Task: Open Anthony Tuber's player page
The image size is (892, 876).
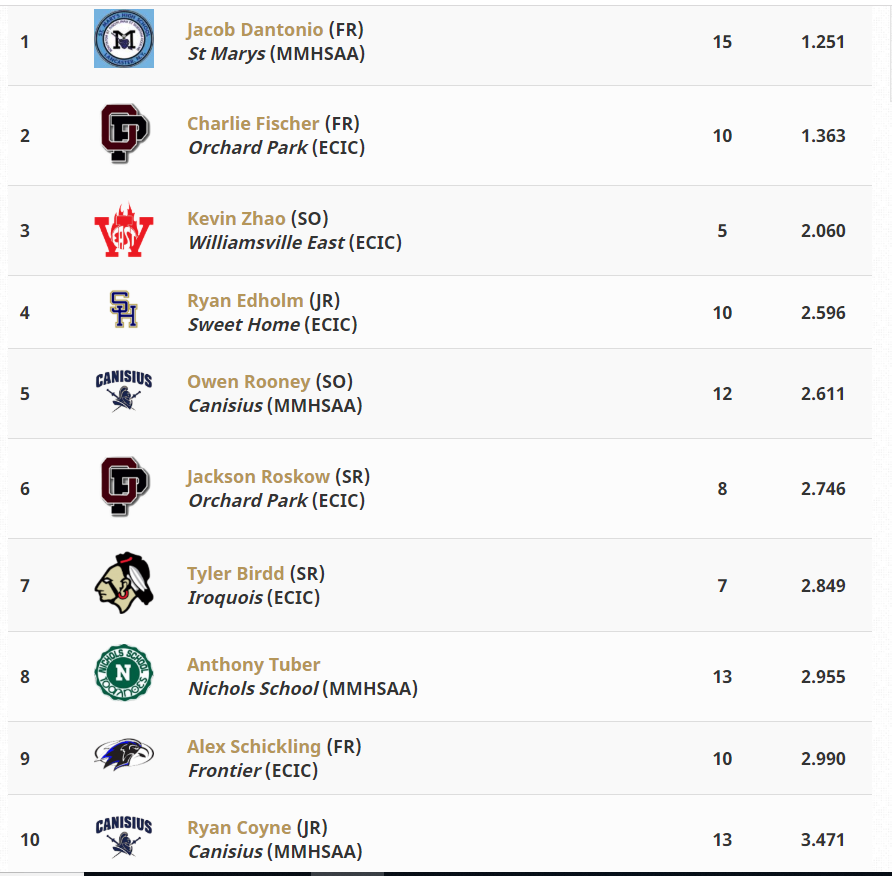Action: (253, 664)
